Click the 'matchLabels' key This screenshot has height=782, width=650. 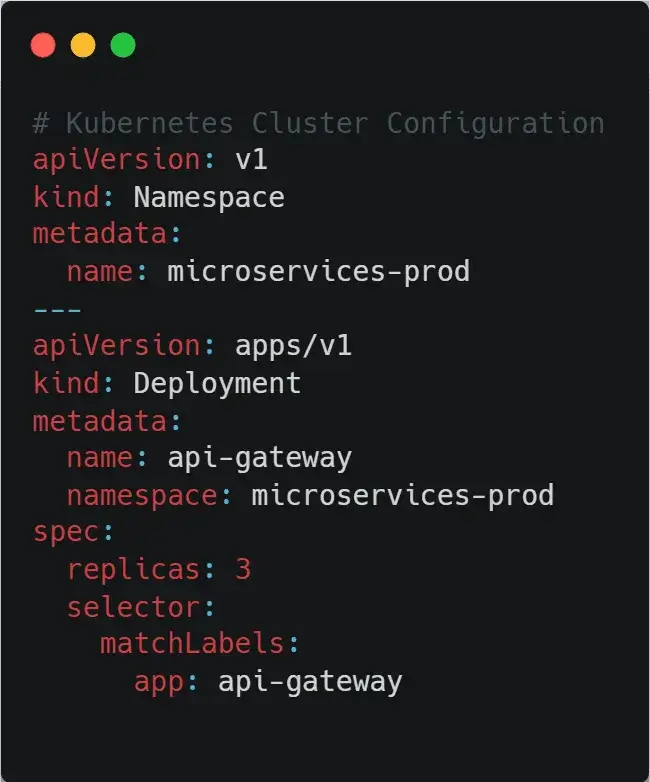tap(192, 643)
